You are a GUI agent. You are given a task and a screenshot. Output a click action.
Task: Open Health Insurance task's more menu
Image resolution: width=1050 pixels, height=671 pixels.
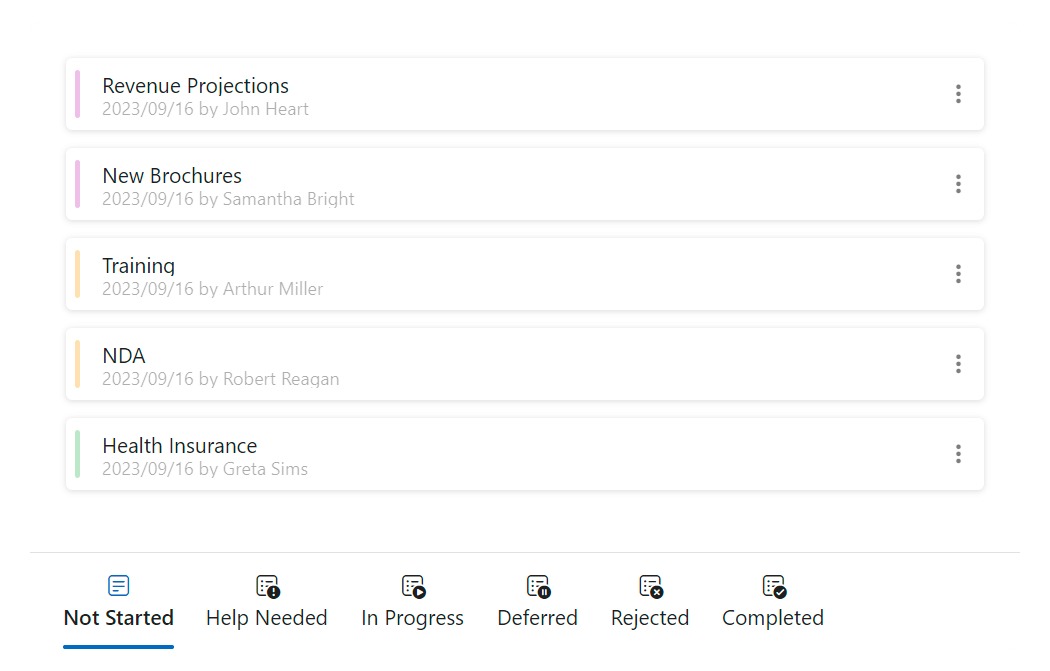tap(958, 454)
